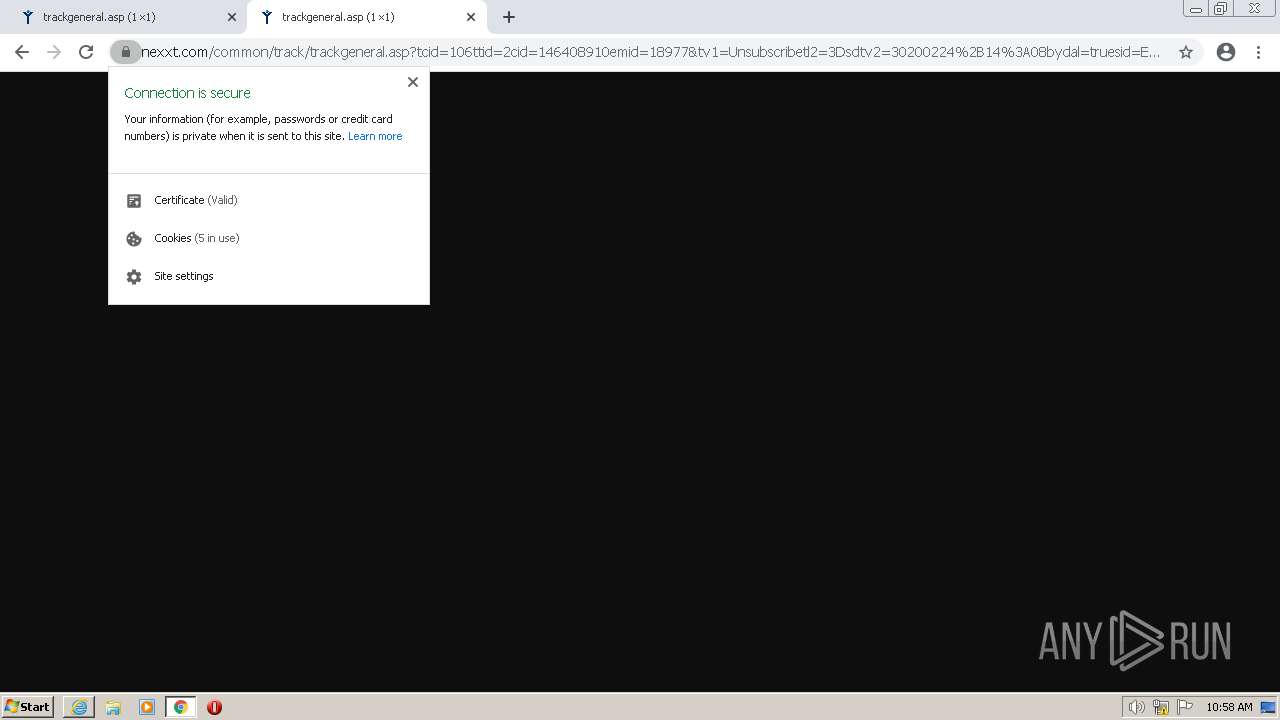Open the Action Center flag icon

coord(1185,707)
